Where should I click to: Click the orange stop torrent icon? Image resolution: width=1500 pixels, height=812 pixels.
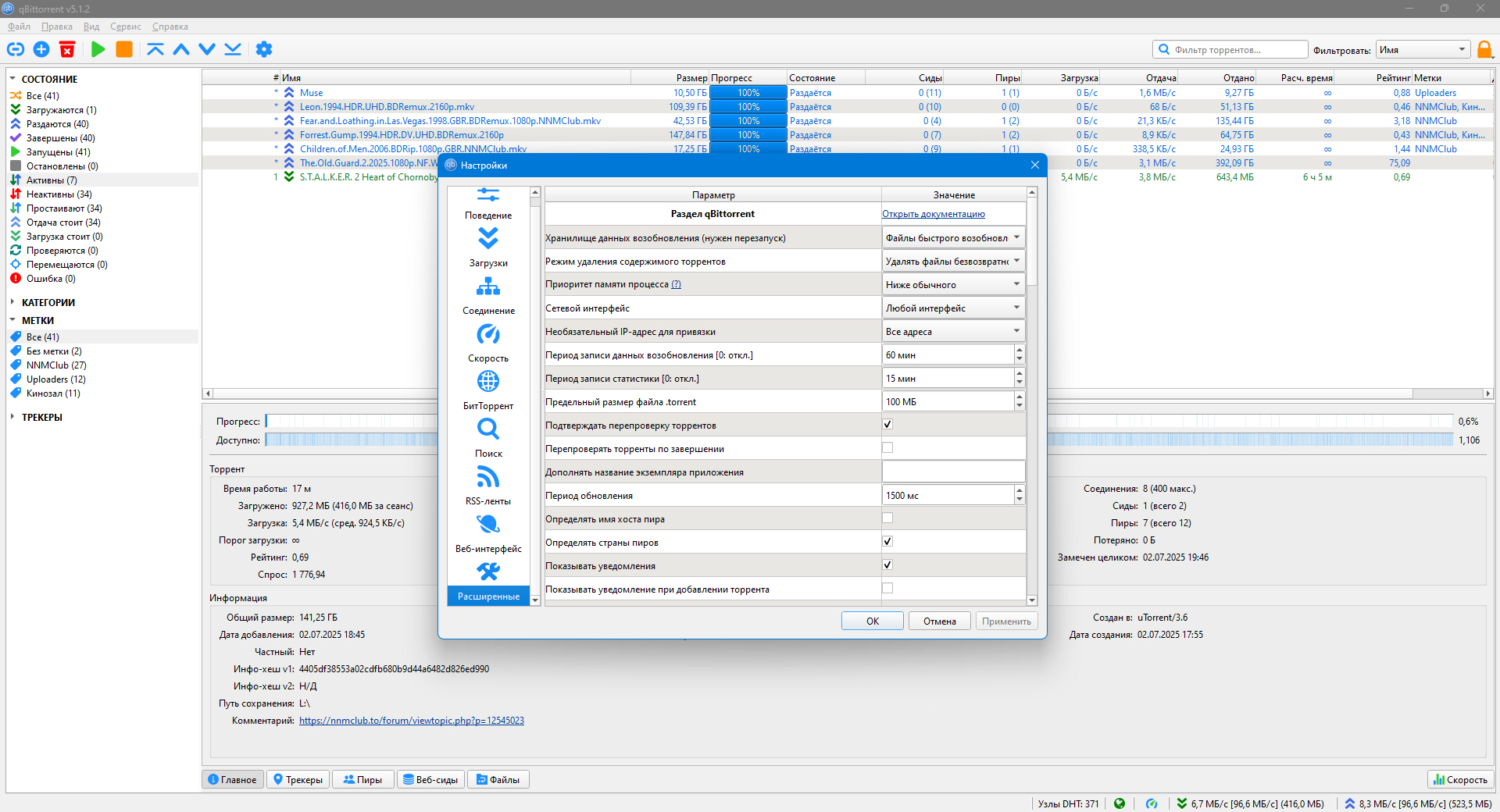pyautogui.click(x=124, y=49)
